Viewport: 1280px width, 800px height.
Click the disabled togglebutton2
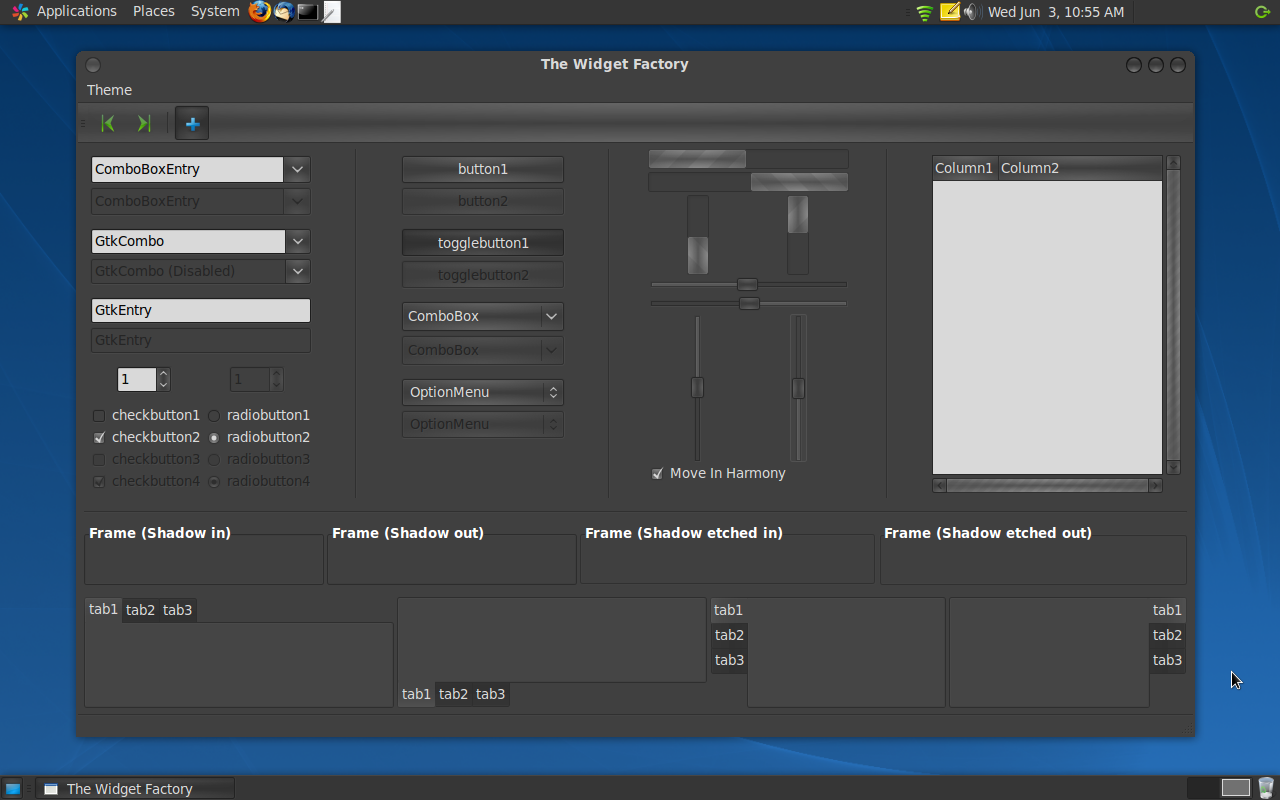[483, 275]
